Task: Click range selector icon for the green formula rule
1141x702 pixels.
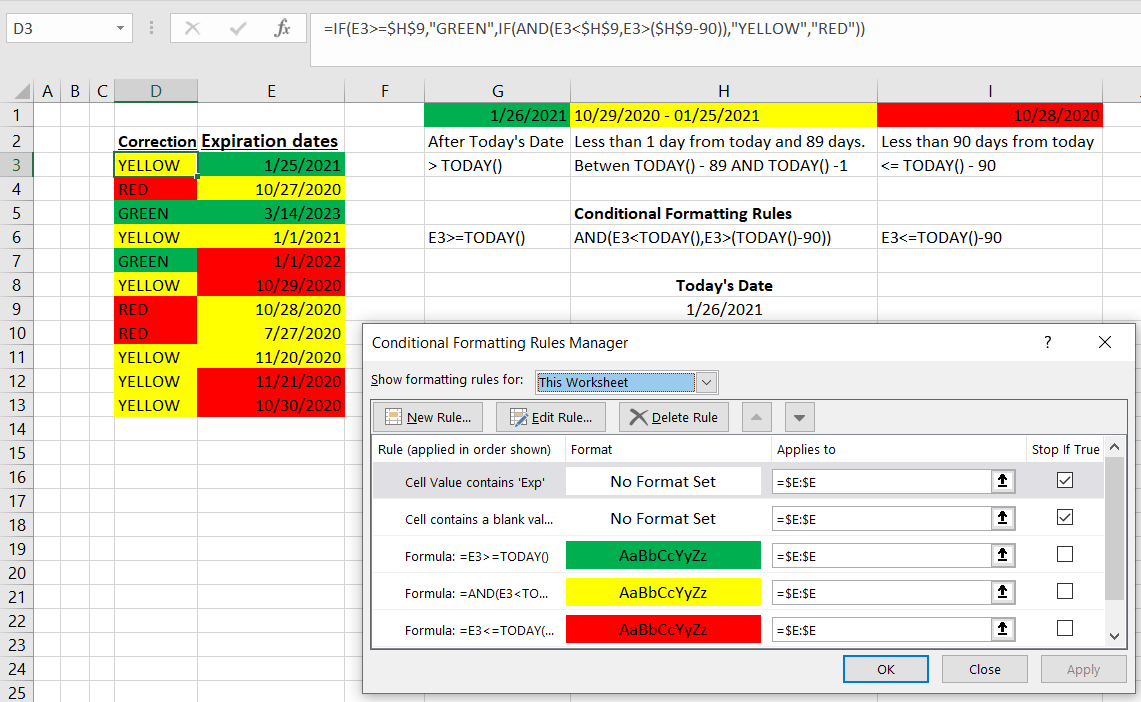Action: (1003, 555)
